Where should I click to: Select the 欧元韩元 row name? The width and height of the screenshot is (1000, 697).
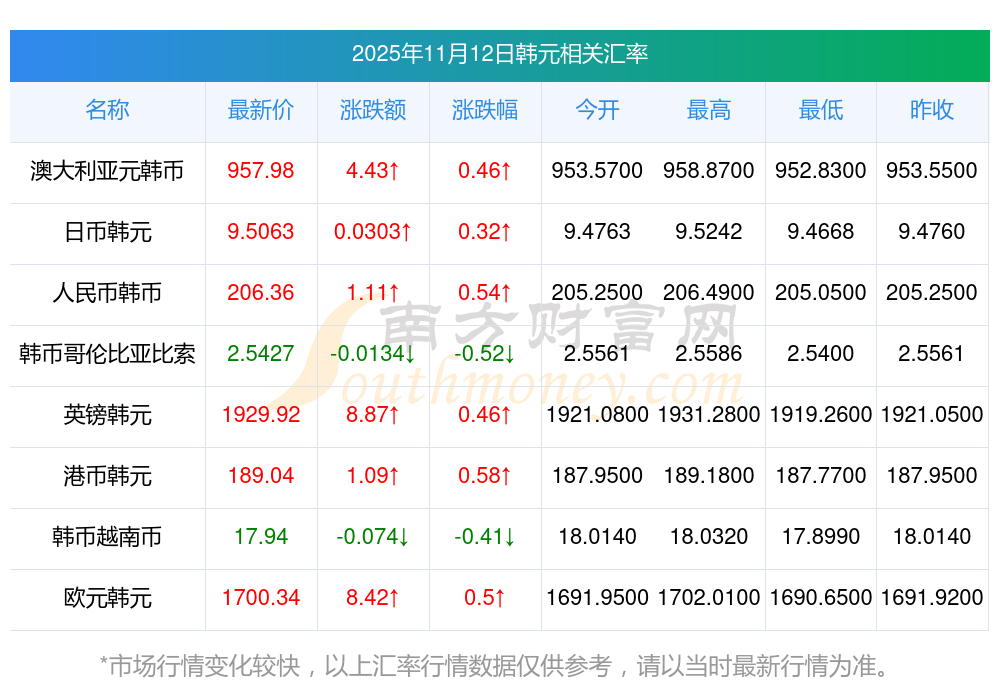[x=107, y=598]
